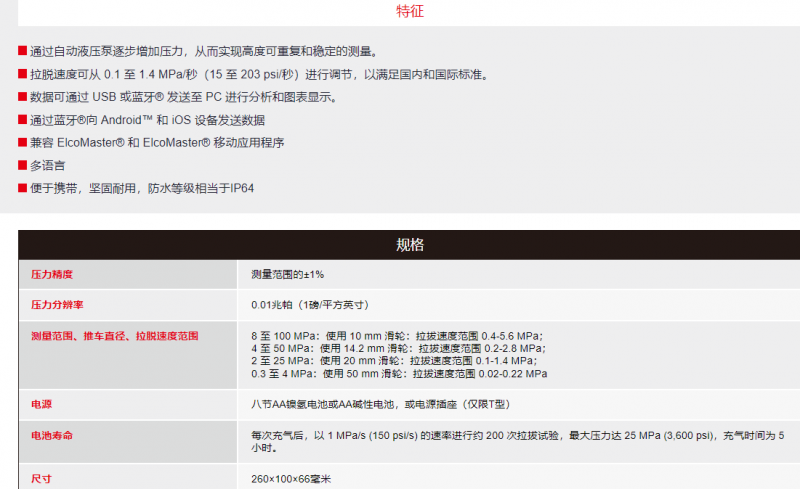Click the red bullet beside the 兼容 ElcoMaster feature
Screen dimensions: 800x489
click(22, 143)
